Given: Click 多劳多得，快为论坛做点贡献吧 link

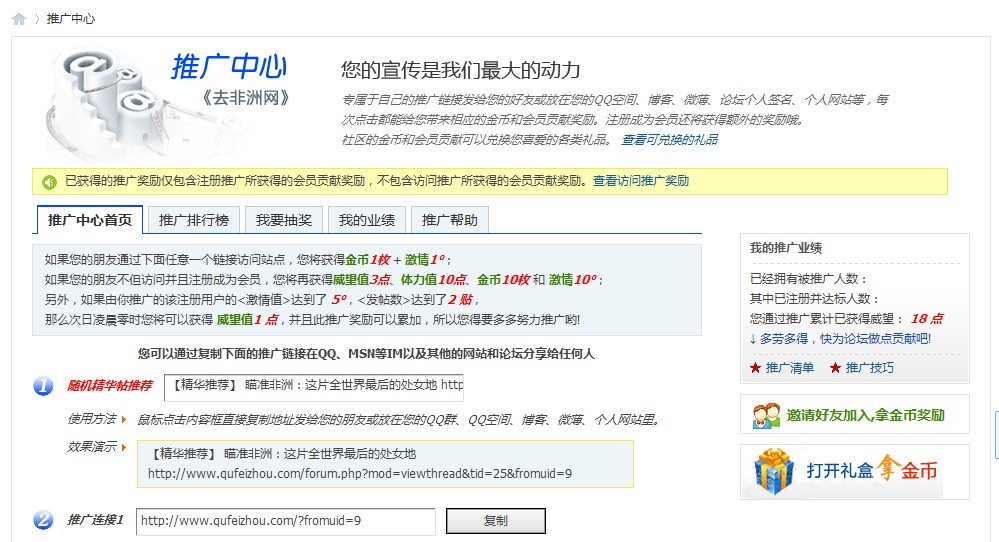Looking at the screenshot, I should [x=840, y=339].
